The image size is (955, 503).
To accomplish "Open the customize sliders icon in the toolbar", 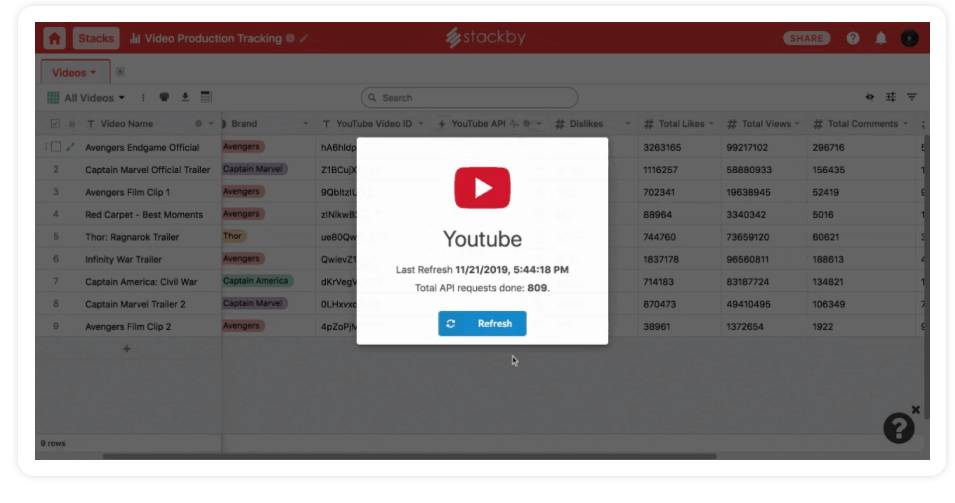I will click(890, 97).
